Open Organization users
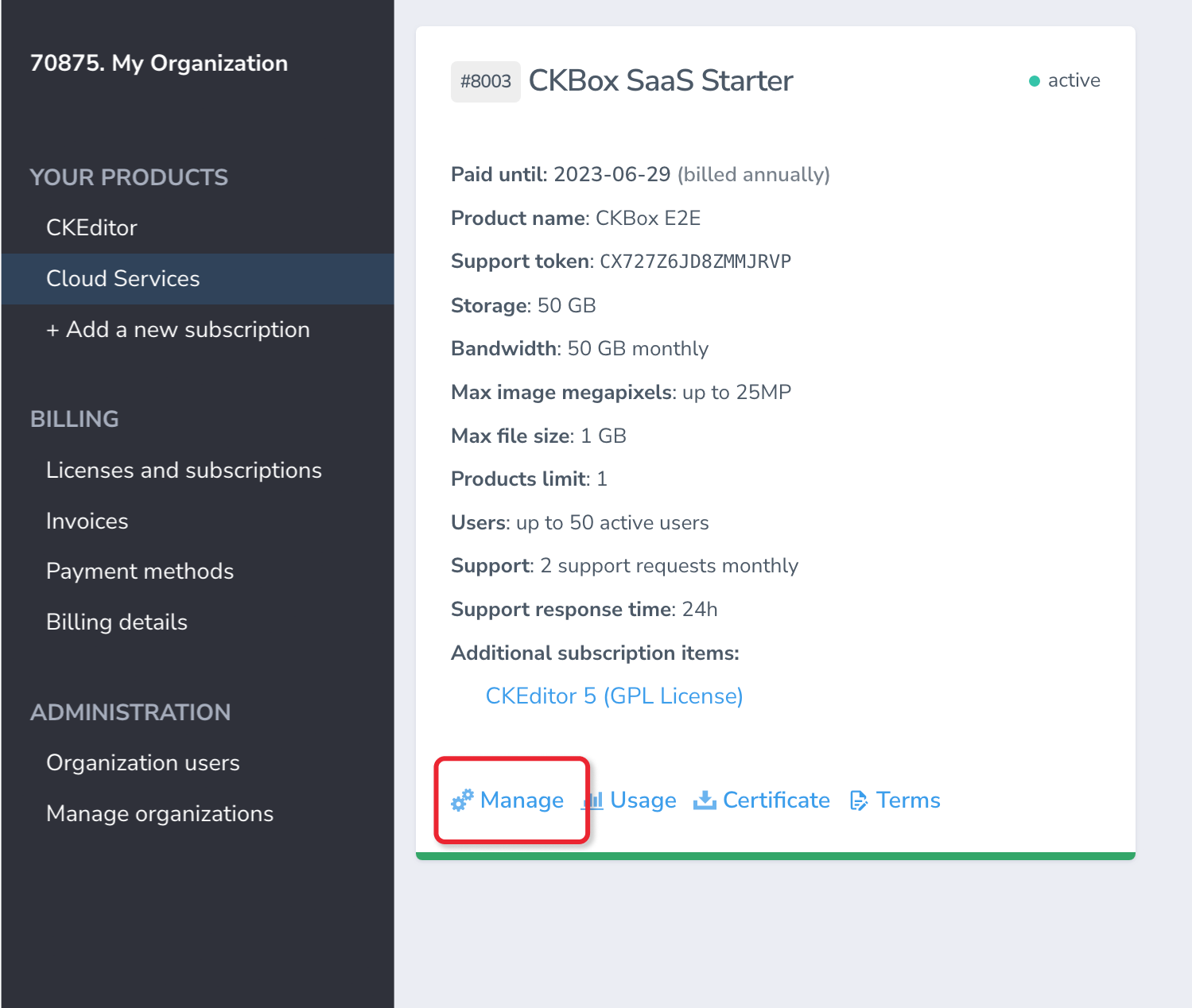The width and height of the screenshot is (1192, 1008). [143, 762]
